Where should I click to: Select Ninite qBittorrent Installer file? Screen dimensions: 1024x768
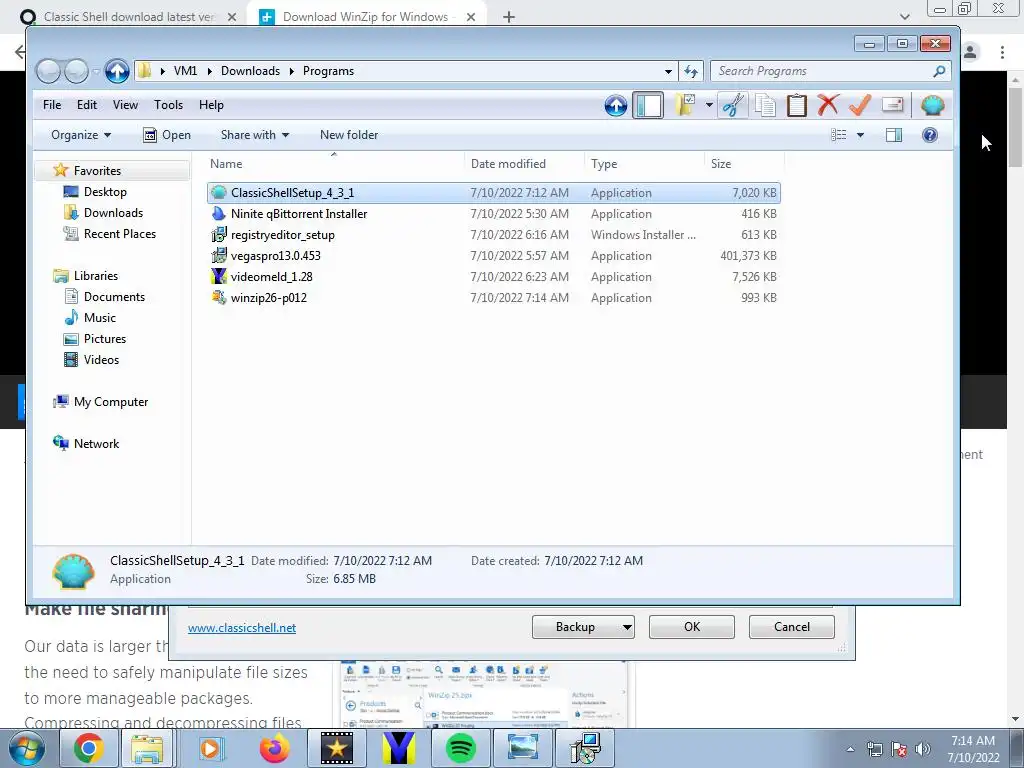coord(494,214)
